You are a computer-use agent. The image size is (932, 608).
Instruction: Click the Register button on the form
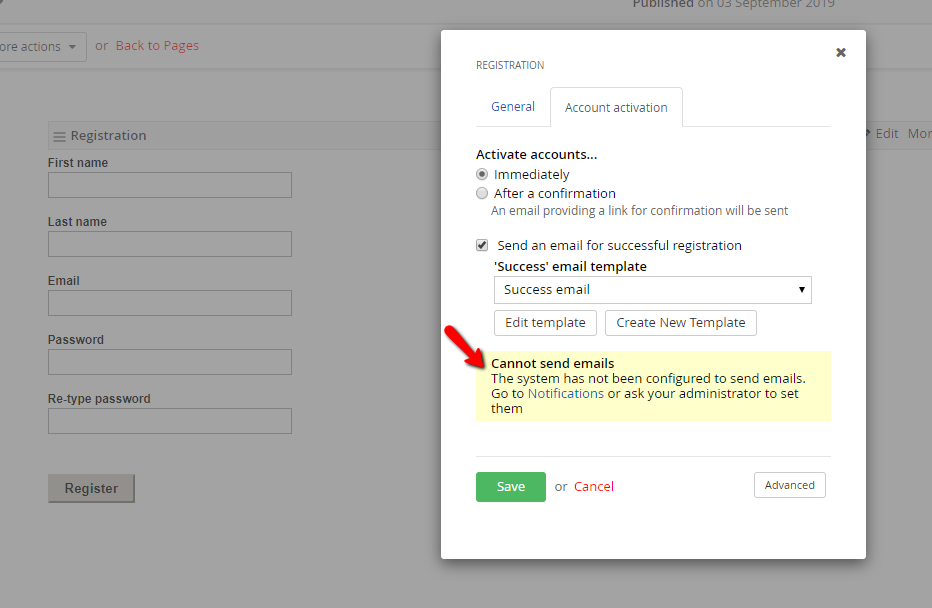pos(92,489)
